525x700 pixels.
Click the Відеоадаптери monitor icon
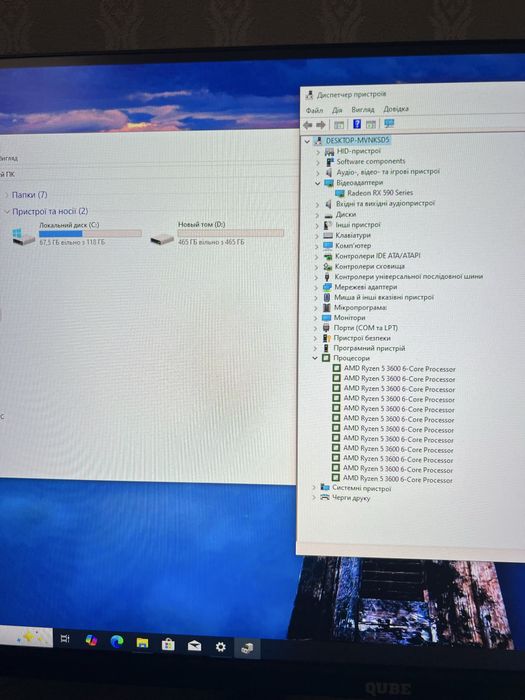click(329, 183)
